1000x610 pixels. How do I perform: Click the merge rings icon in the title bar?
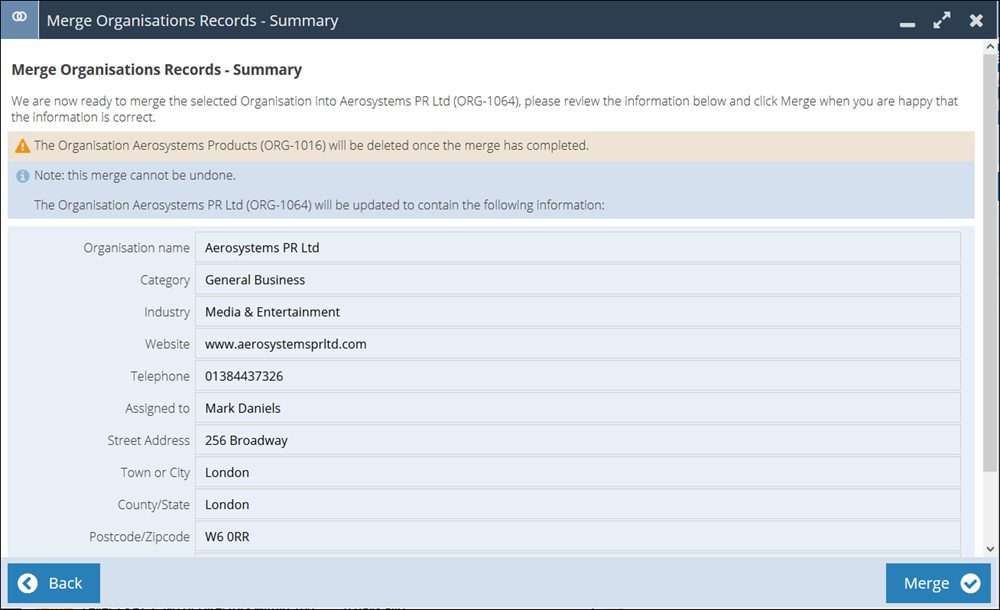(x=19, y=19)
